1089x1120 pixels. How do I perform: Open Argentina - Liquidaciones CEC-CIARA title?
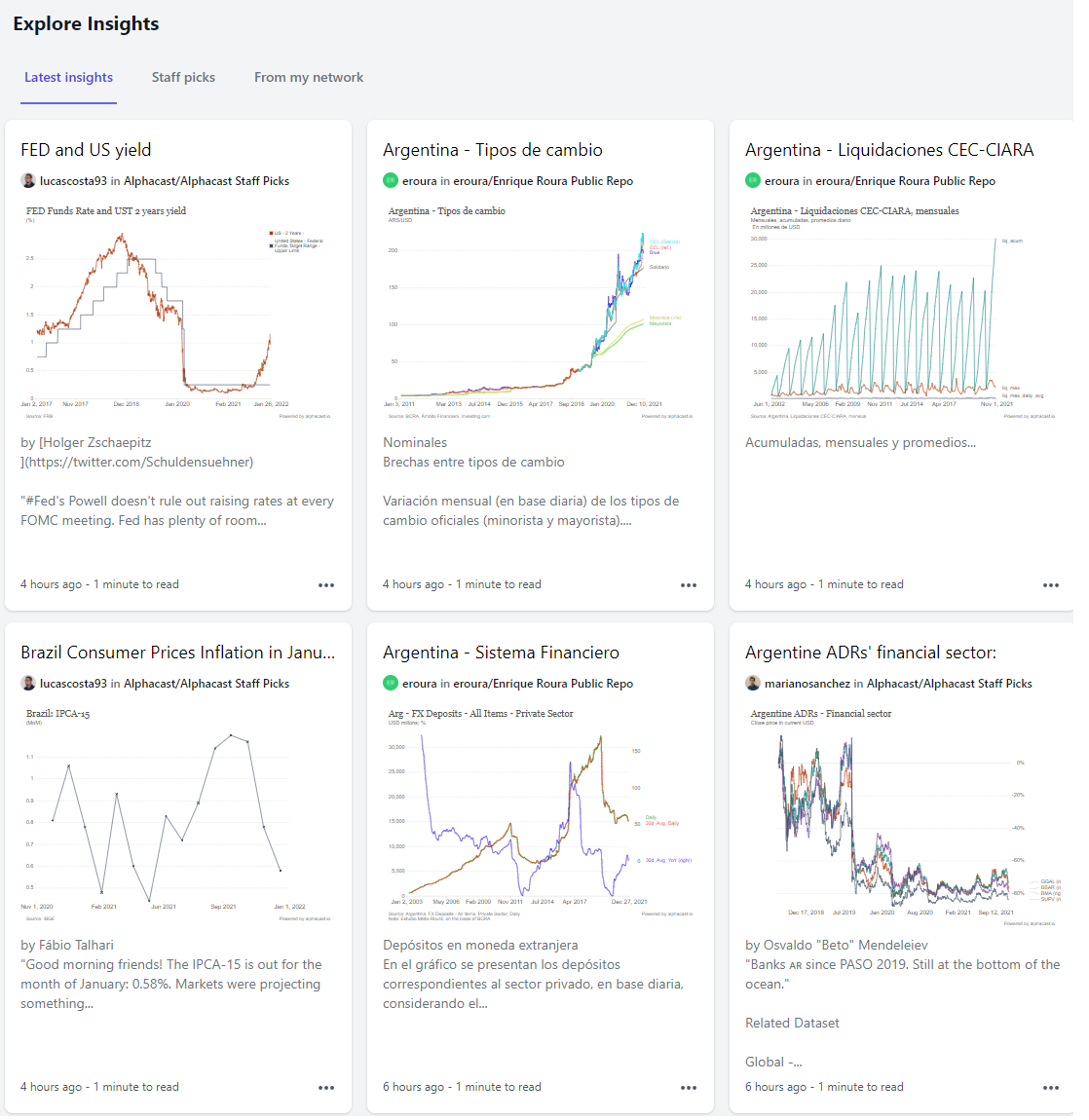(889, 150)
